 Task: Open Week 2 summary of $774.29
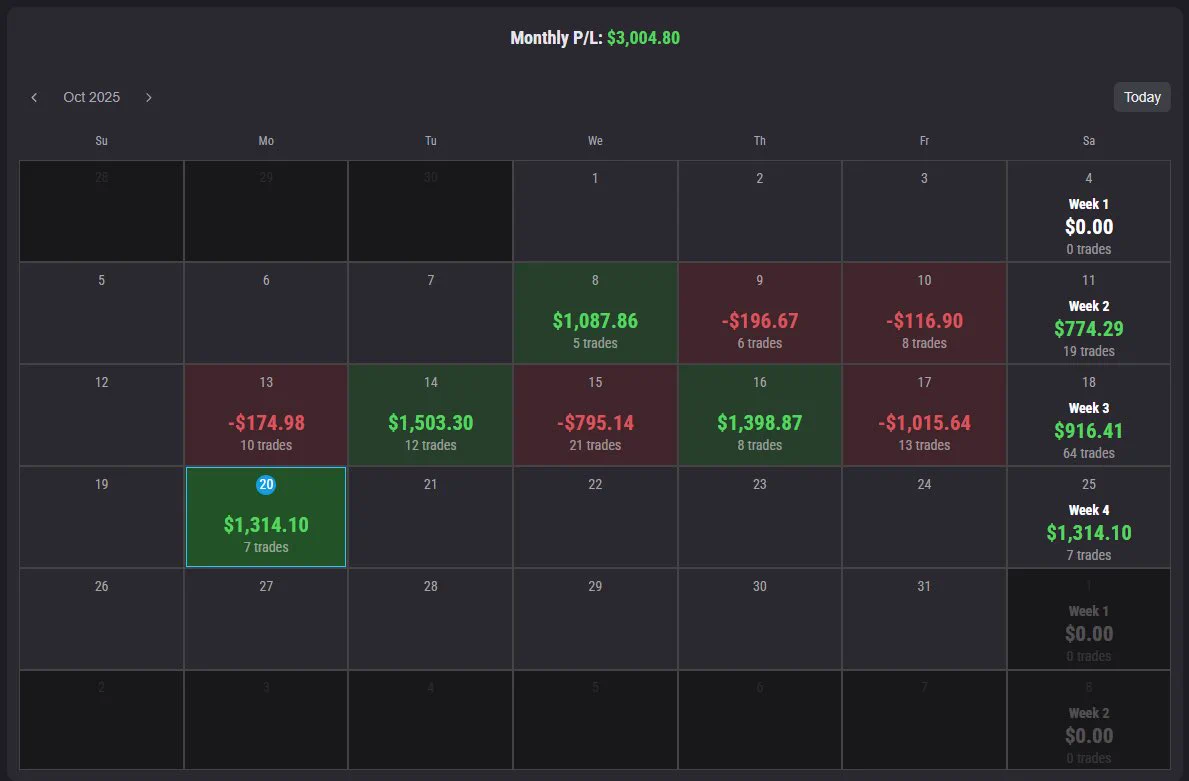click(1089, 313)
